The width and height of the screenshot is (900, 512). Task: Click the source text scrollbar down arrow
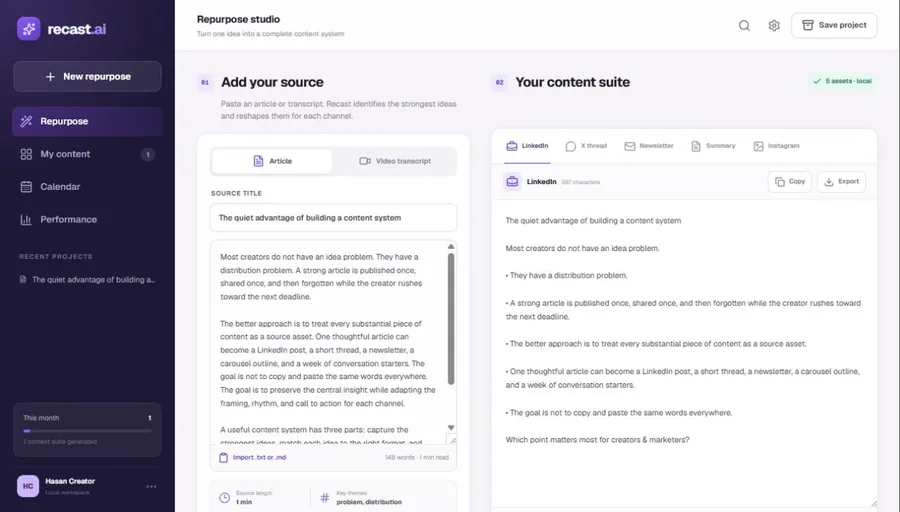pyautogui.click(x=451, y=428)
